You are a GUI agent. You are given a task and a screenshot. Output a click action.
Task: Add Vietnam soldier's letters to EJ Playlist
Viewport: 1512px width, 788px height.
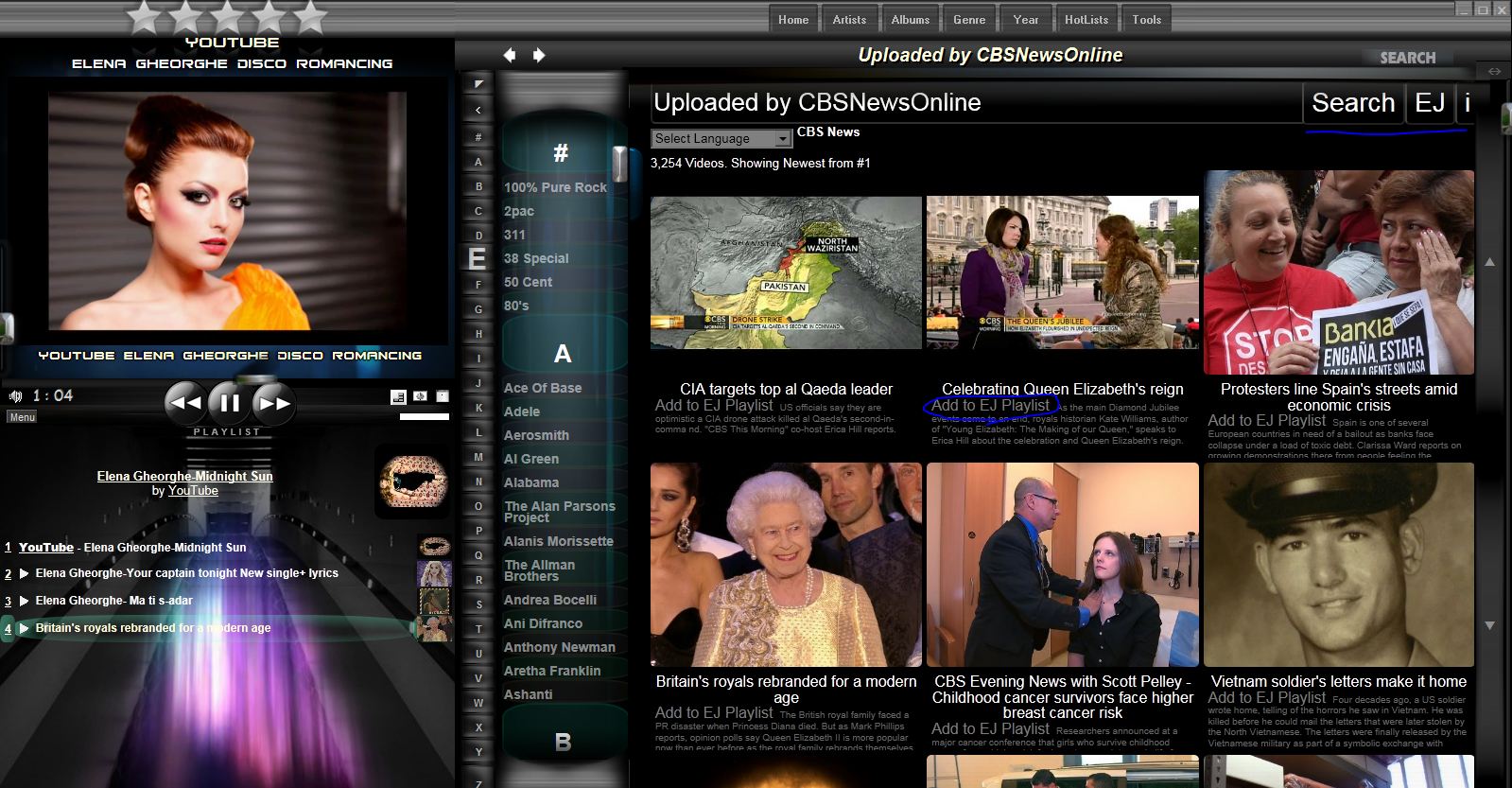(x=1266, y=698)
